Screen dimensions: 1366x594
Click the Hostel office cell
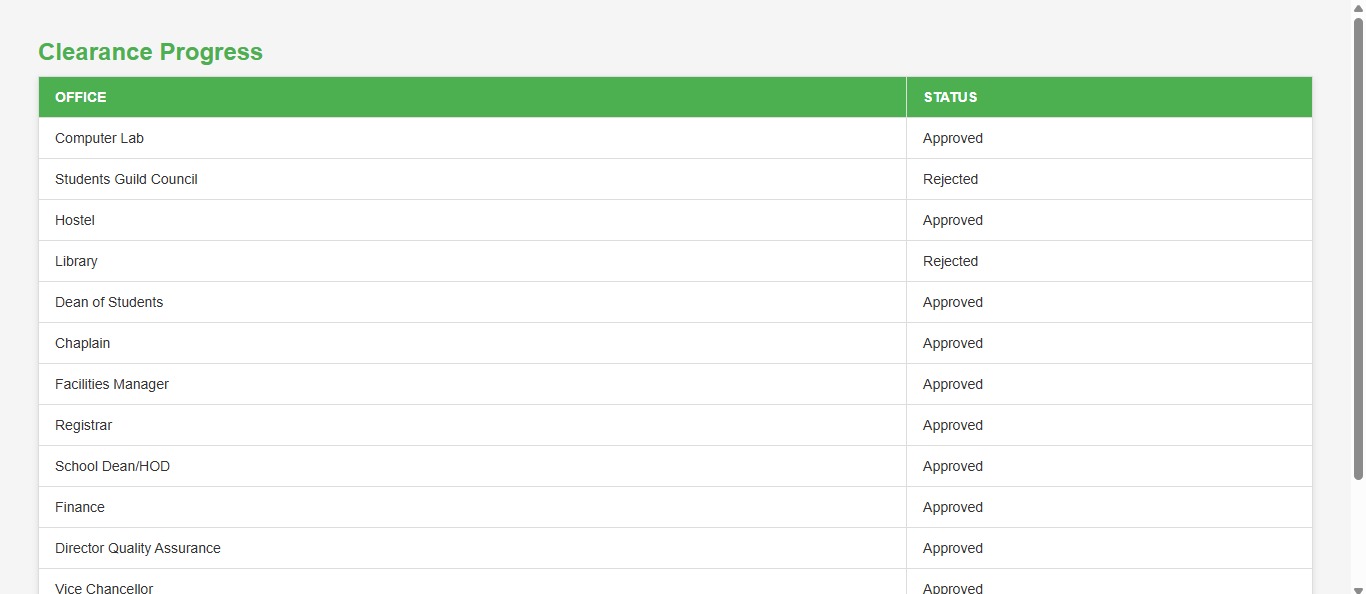point(75,220)
